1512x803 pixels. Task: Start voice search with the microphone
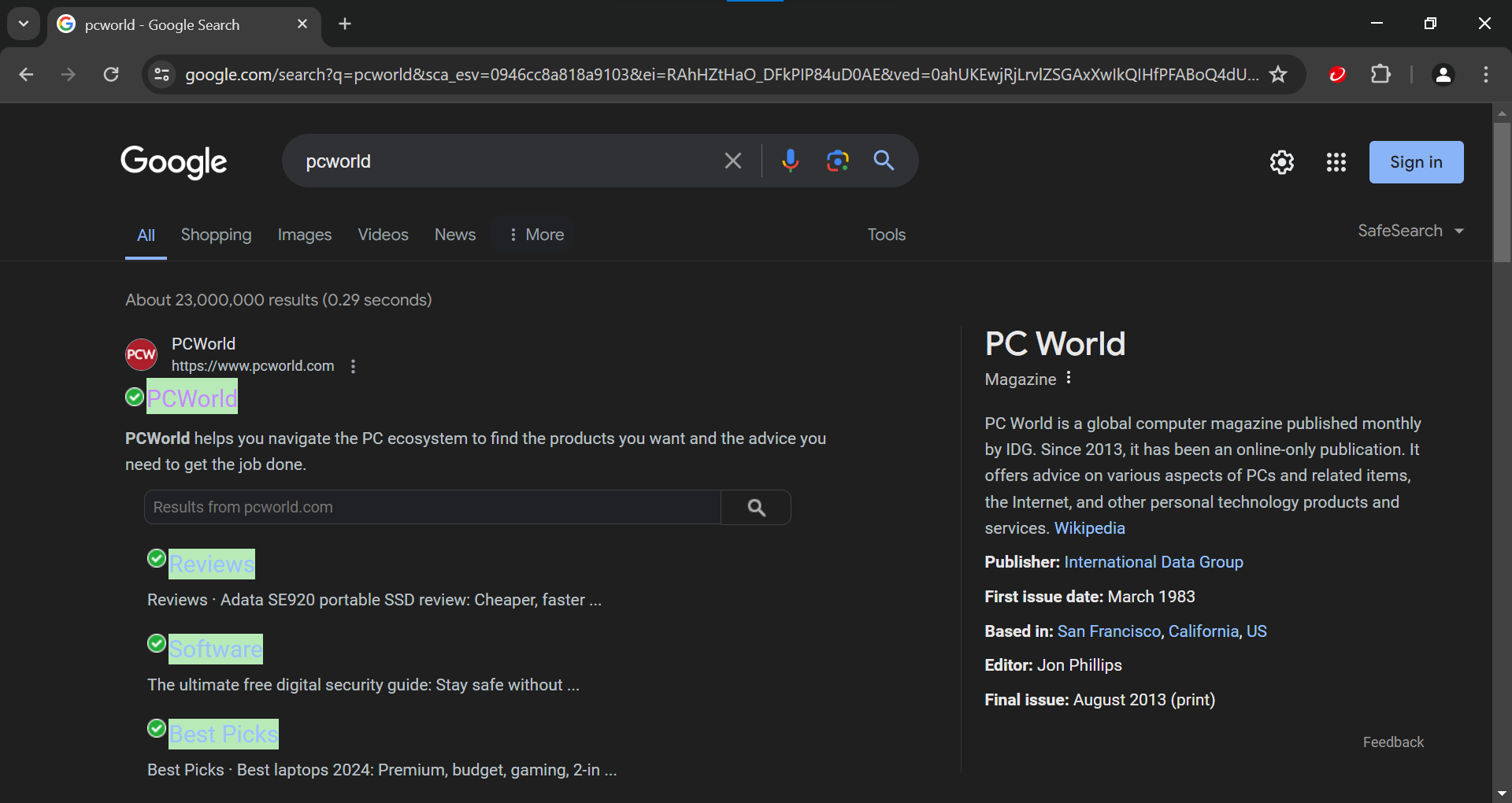point(790,161)
